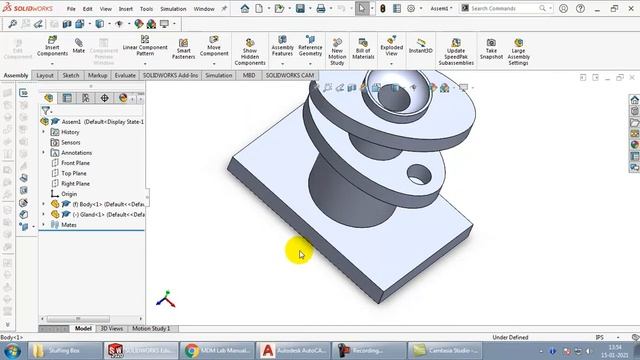Switch to the Evaluate tab
Screen dimensions: 640x360
pos(125,76)
